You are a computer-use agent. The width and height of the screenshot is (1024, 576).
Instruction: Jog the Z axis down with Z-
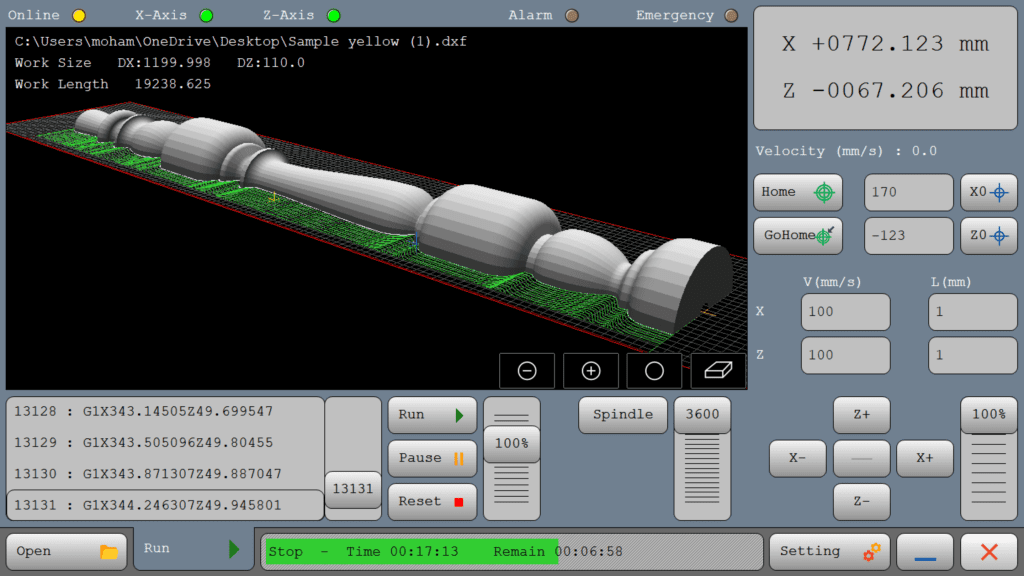[x=861, y=502]
